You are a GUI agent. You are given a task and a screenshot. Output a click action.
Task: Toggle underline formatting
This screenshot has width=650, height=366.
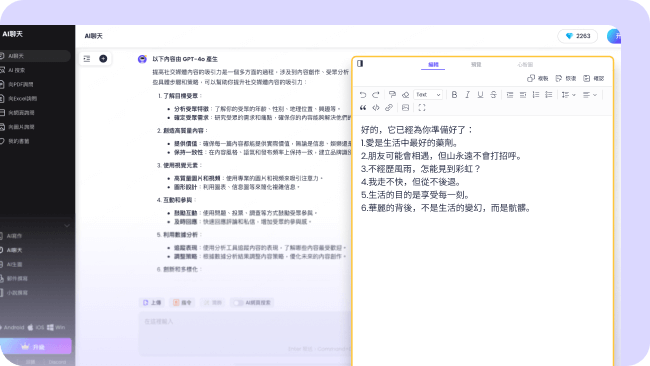[x=480, y=95]
